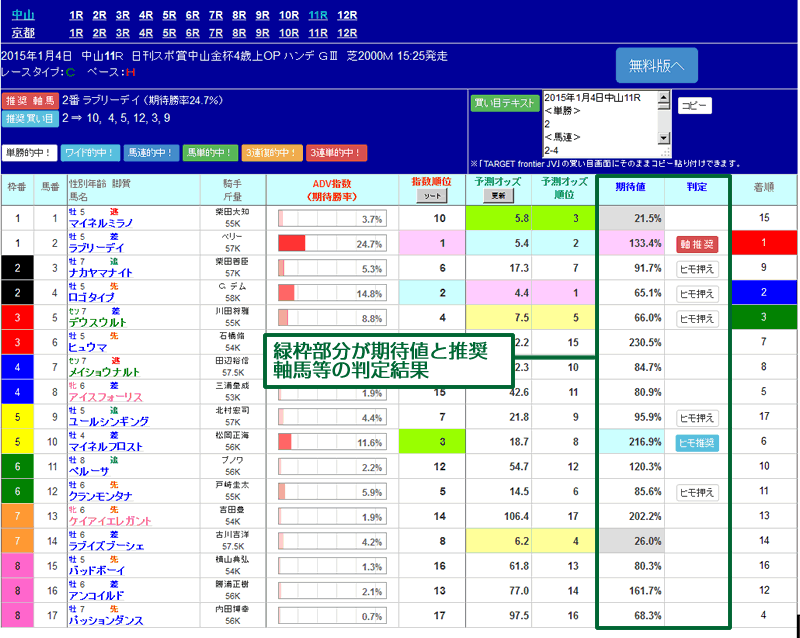Click the 11.6% ADV index bar
Image resolution: width=800 pixels, height=638 pixels.
click(x=332, y=442)
